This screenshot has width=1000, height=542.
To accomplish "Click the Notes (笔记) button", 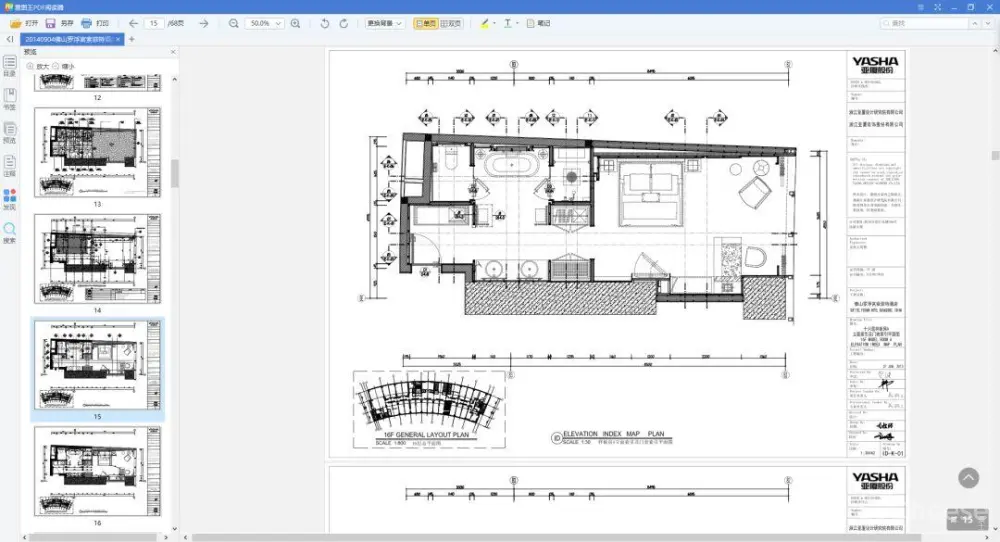I will tap(539, 22).
